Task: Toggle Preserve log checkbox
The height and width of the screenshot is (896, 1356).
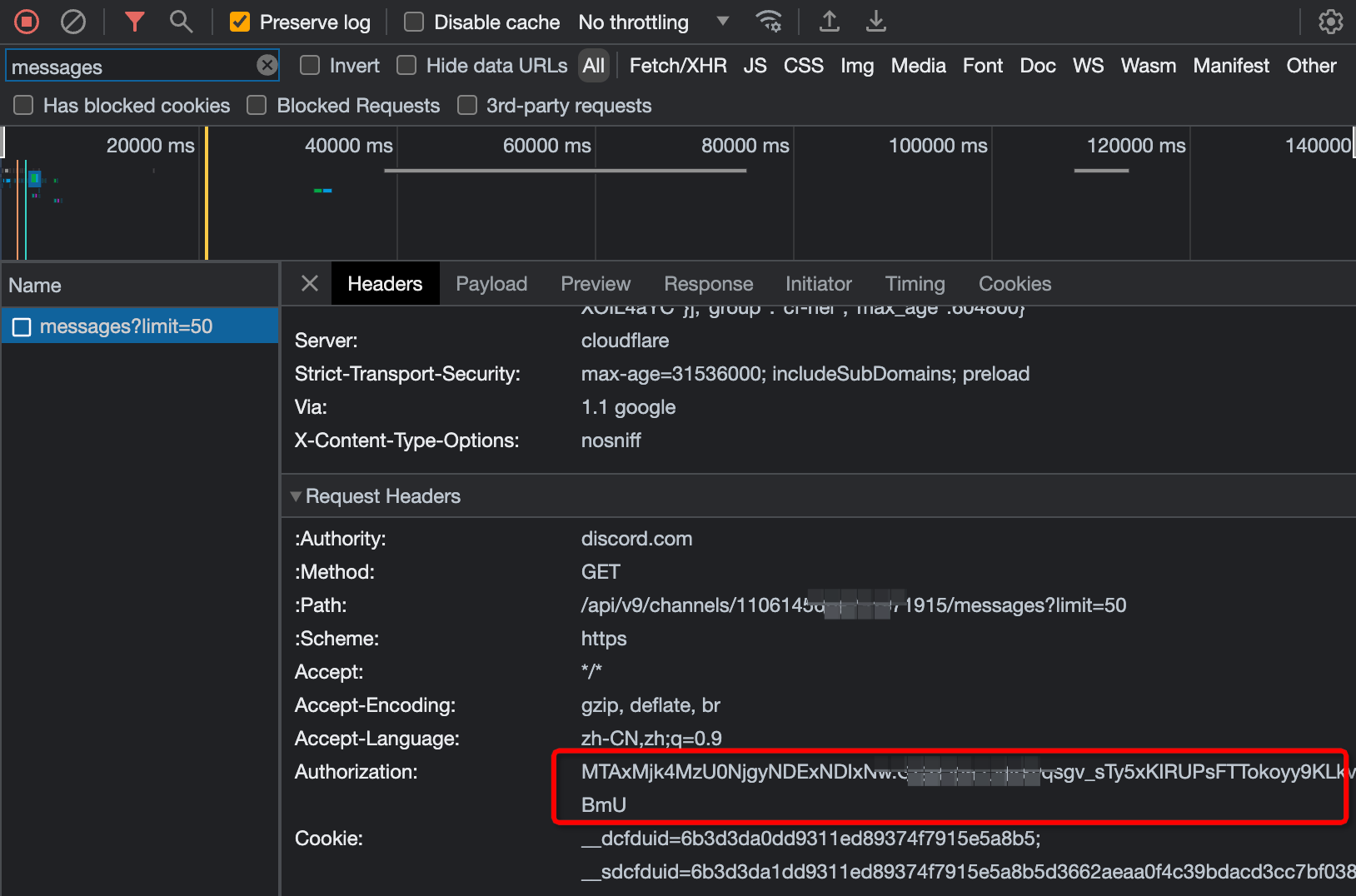Action: tap(240, 22)
